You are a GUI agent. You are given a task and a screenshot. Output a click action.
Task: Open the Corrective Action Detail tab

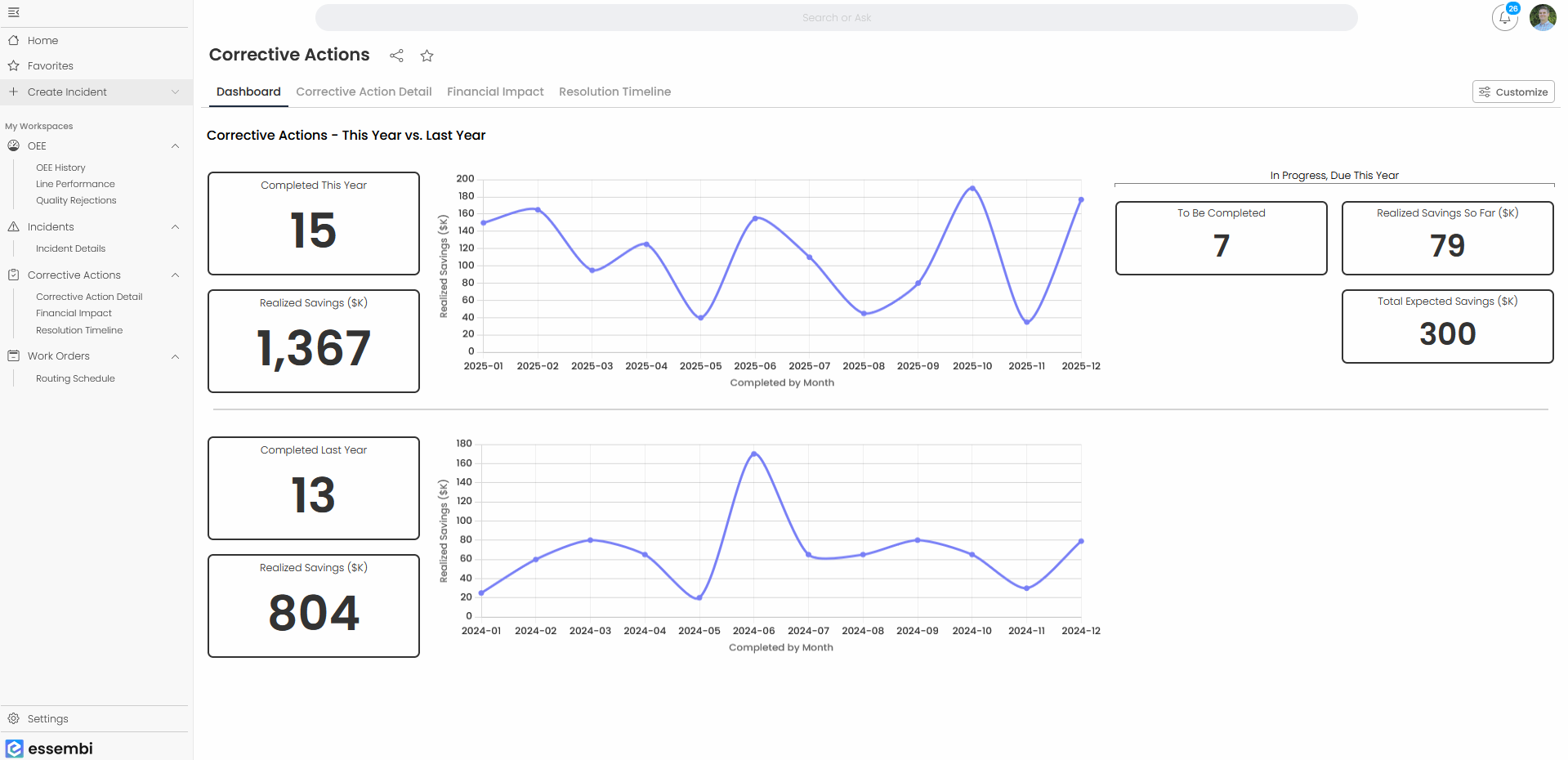pos(364,92)
